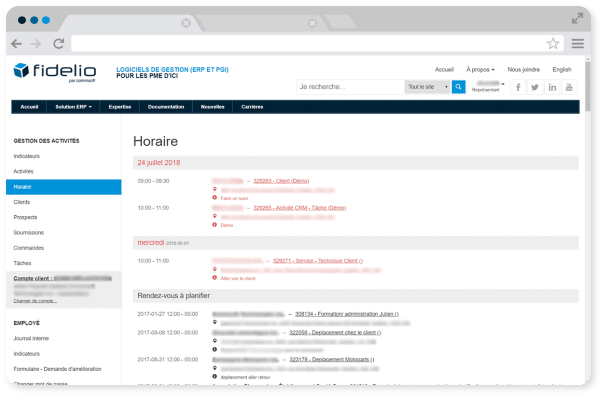
Task: Click the Changer de compte link
Action: (35, 301)
